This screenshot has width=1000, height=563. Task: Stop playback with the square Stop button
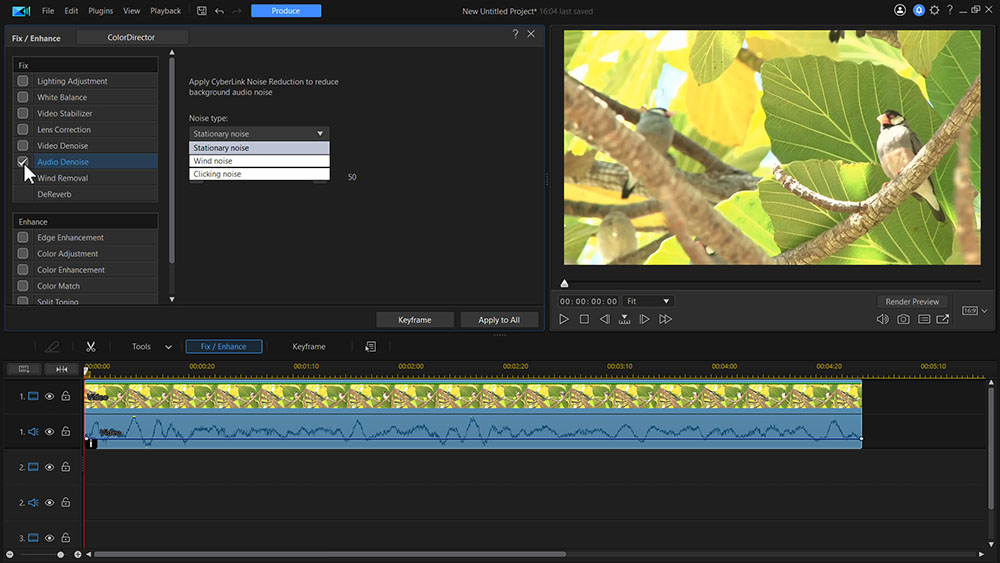click(x=584, y=319)
